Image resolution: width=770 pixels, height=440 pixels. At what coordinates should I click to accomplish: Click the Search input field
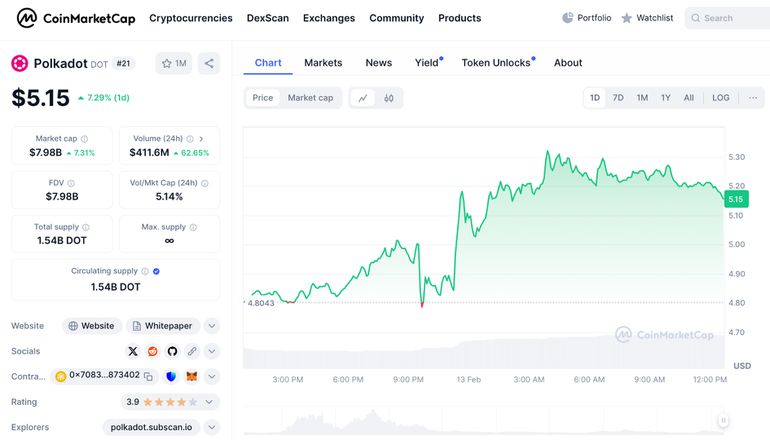point(728,18)
